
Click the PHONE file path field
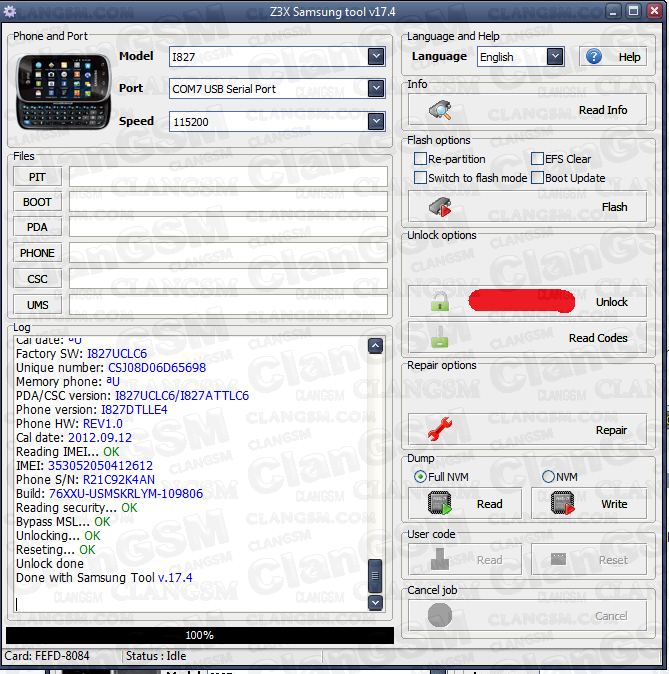228,253
